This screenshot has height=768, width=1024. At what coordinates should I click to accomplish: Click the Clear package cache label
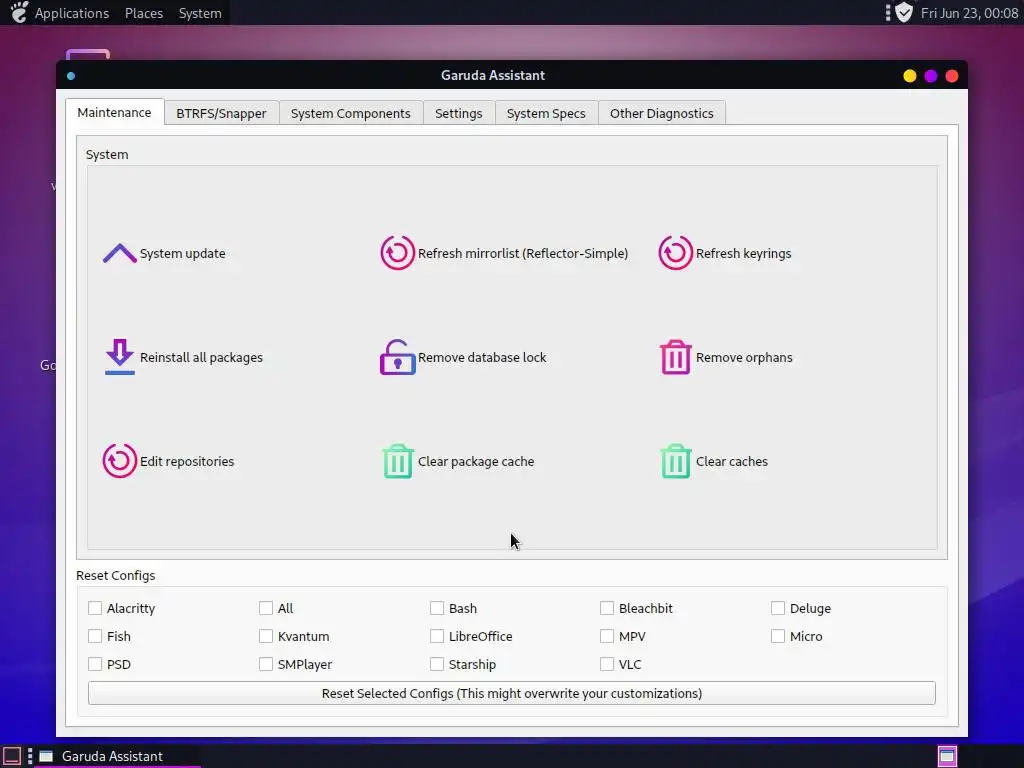click(x=475, y=461)
